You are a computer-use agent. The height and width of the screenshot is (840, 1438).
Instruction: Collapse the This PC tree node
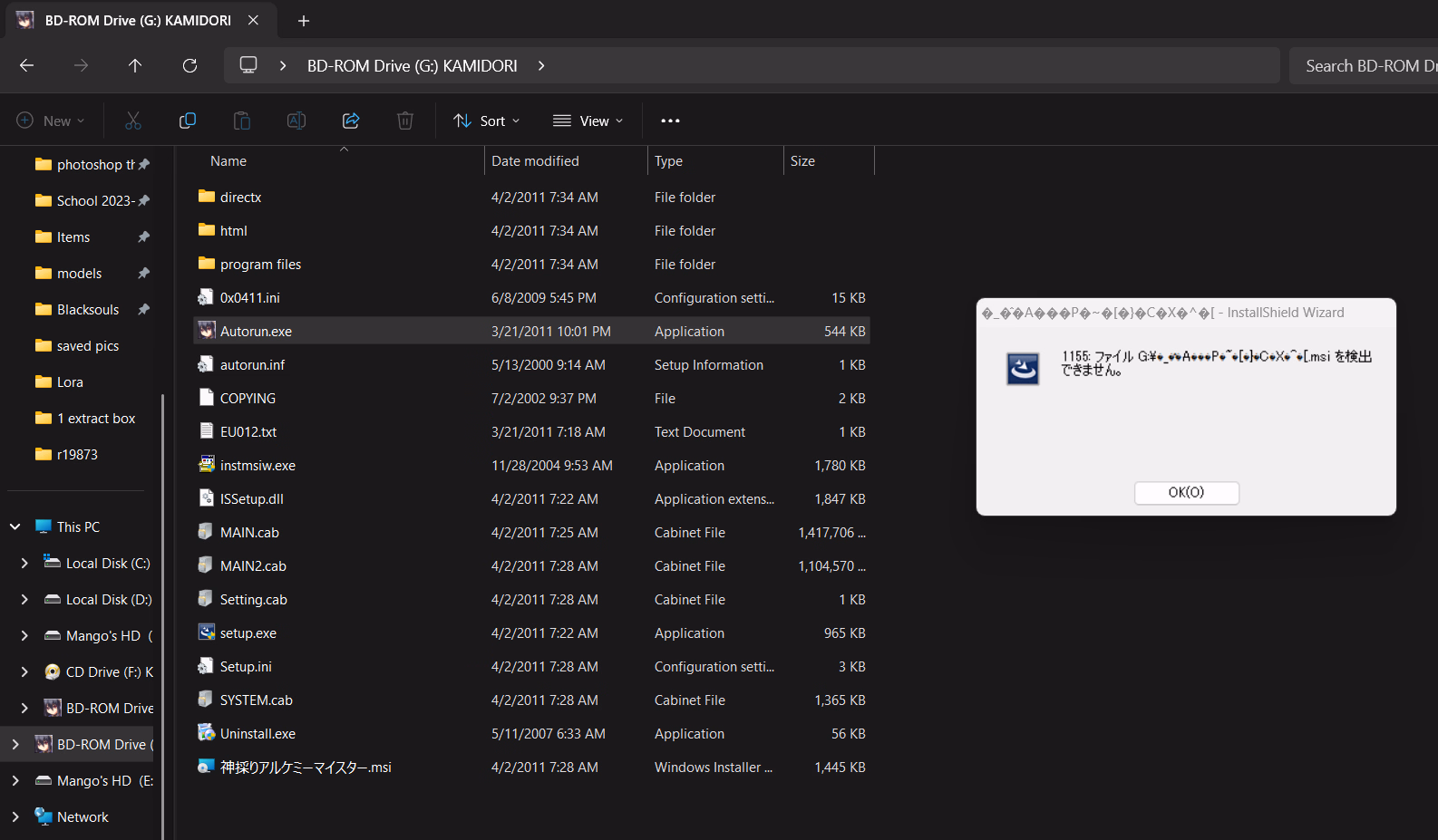(15, 526)
